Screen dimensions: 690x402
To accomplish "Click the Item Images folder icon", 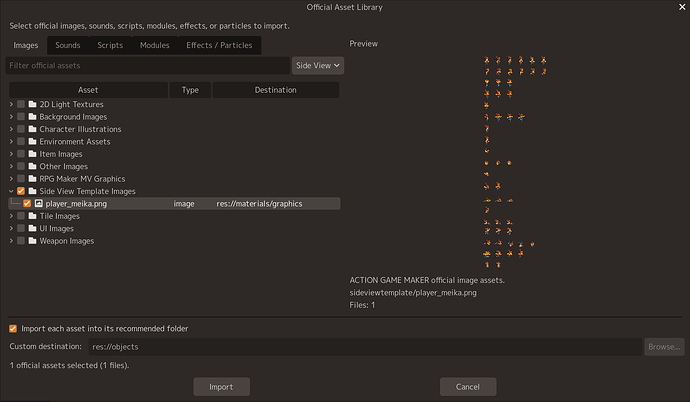I will point(33,153).
